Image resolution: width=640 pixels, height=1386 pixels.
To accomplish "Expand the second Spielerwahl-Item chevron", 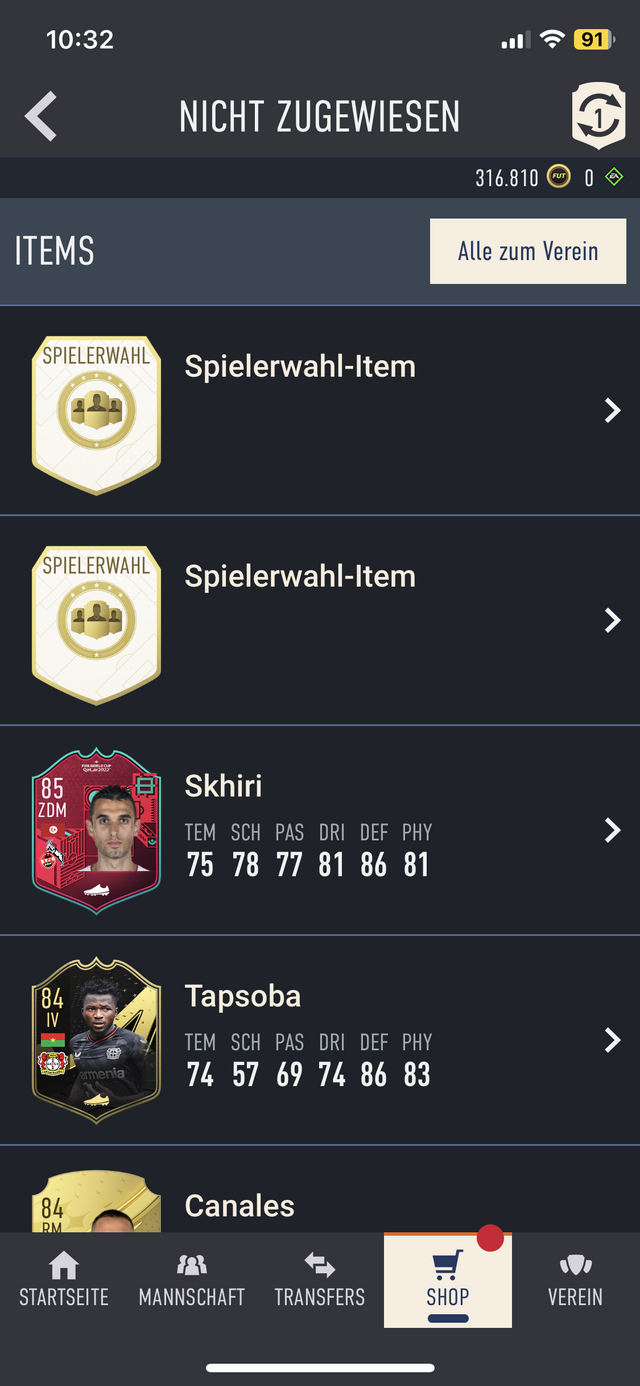I will click(x=613, y=620).
